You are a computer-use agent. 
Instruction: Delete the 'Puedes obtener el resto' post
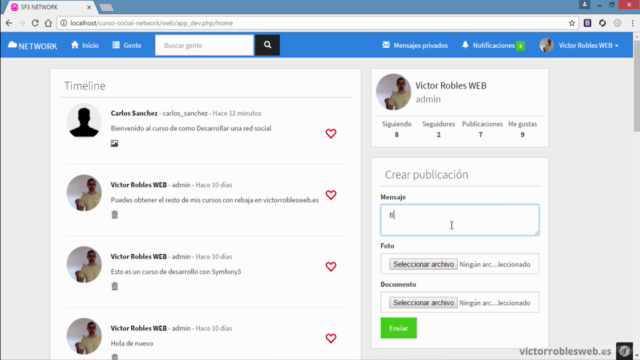pos(115,215)
